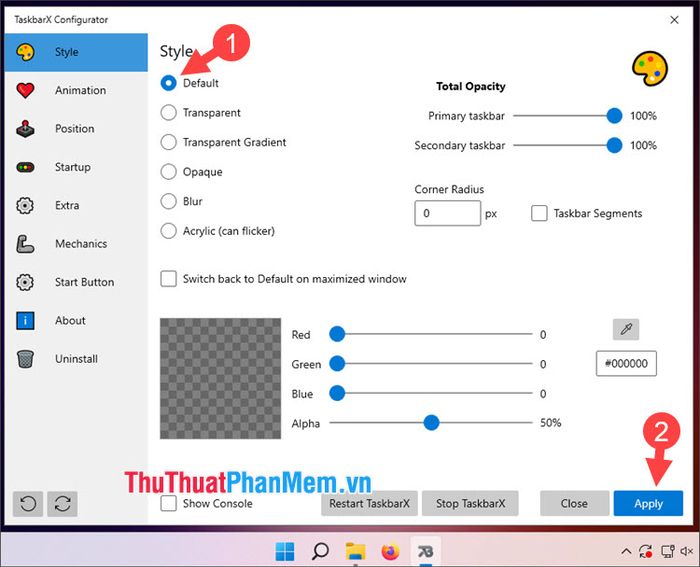This screenshot has width=700, height=567.
Task: Go to the Position tab
Action: pos(76,129)
